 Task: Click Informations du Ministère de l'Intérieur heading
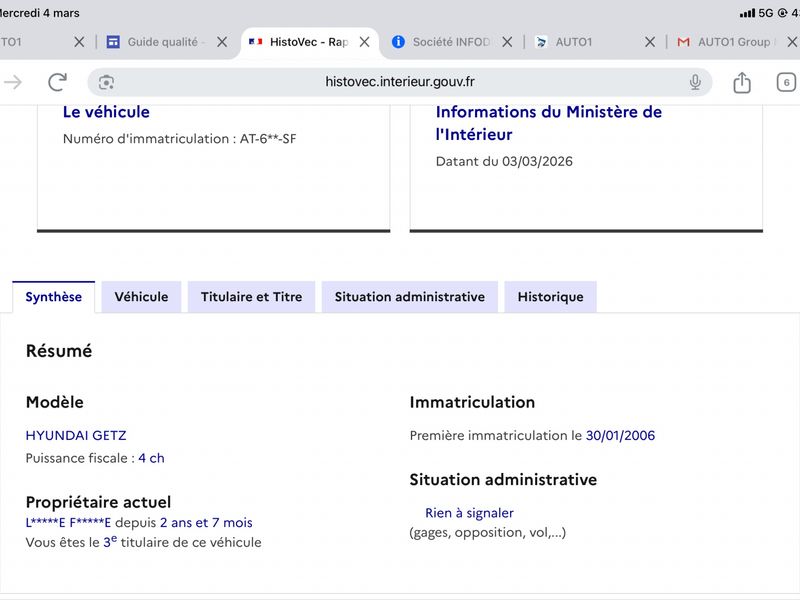pos(548,123)
